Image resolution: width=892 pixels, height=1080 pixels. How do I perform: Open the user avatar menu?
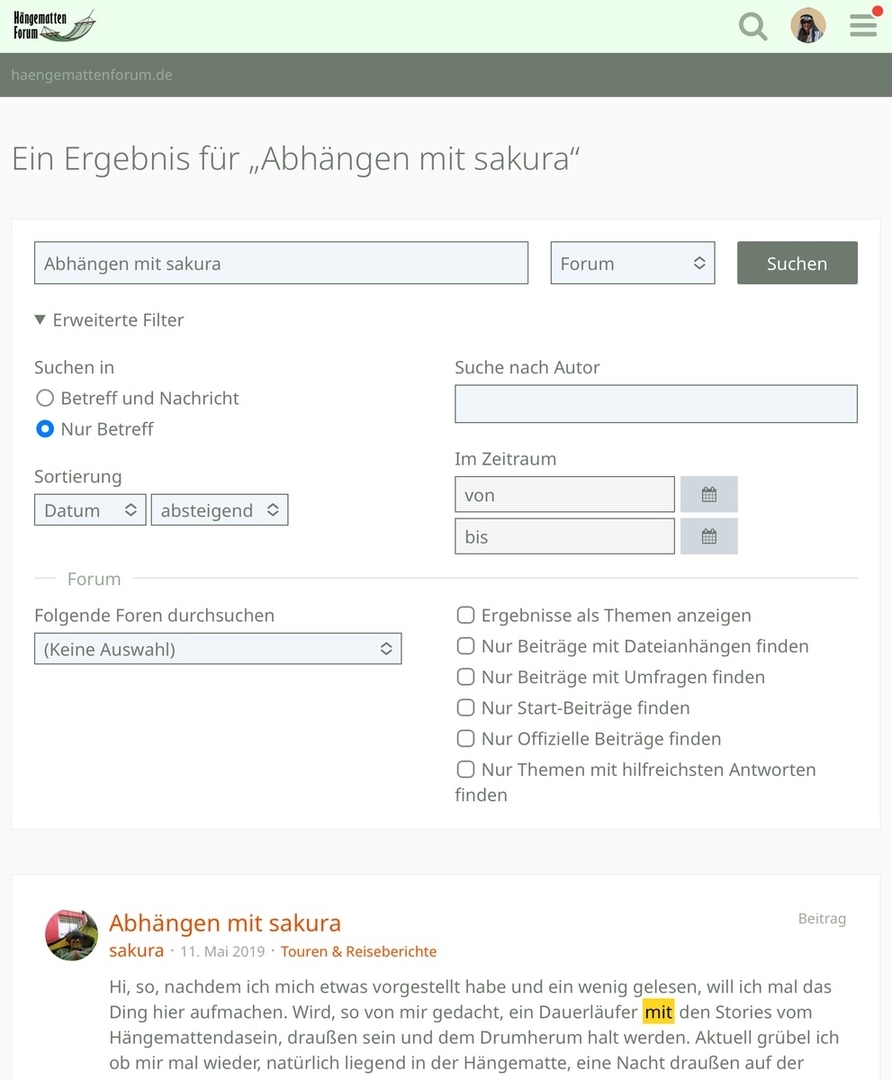(808, 26)
